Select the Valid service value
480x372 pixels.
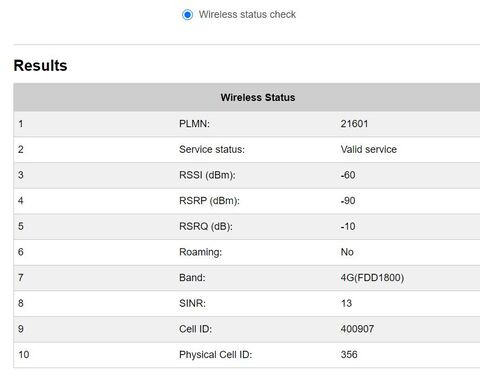(369, 149)
